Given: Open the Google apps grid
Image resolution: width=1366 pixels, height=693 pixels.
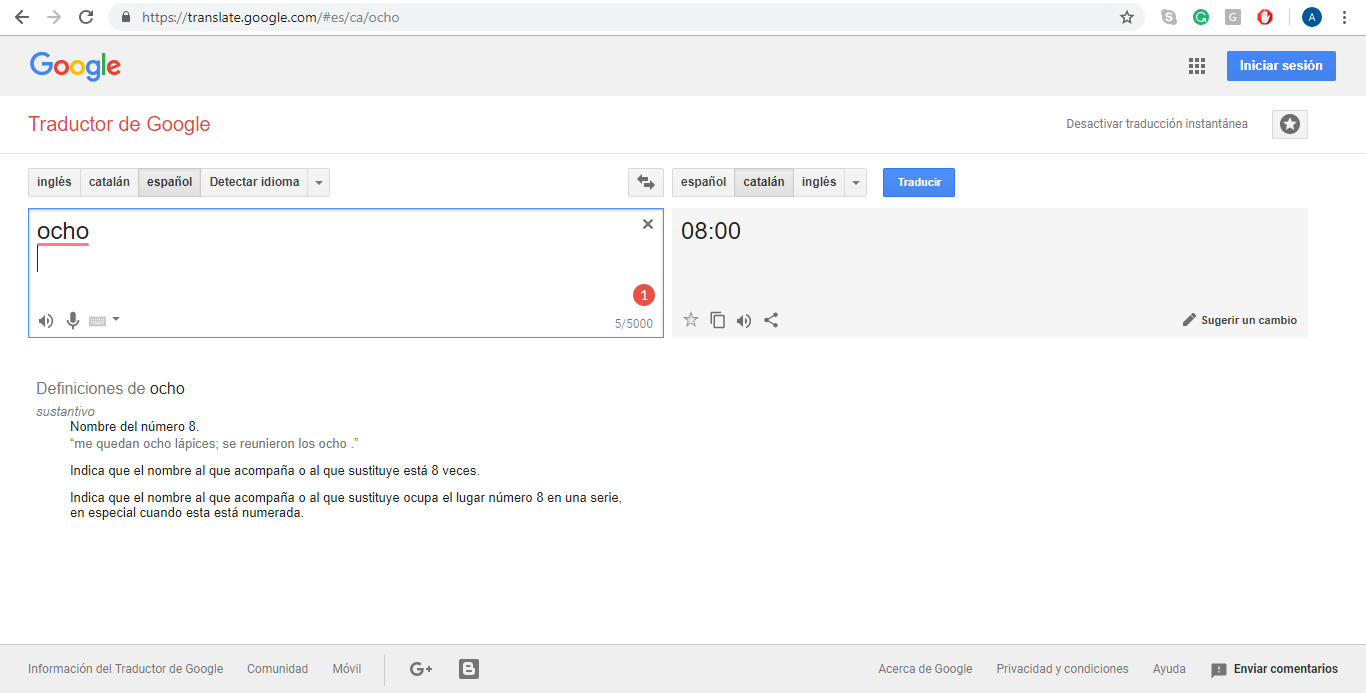Looking at the screenshot, I should 1196,66.
